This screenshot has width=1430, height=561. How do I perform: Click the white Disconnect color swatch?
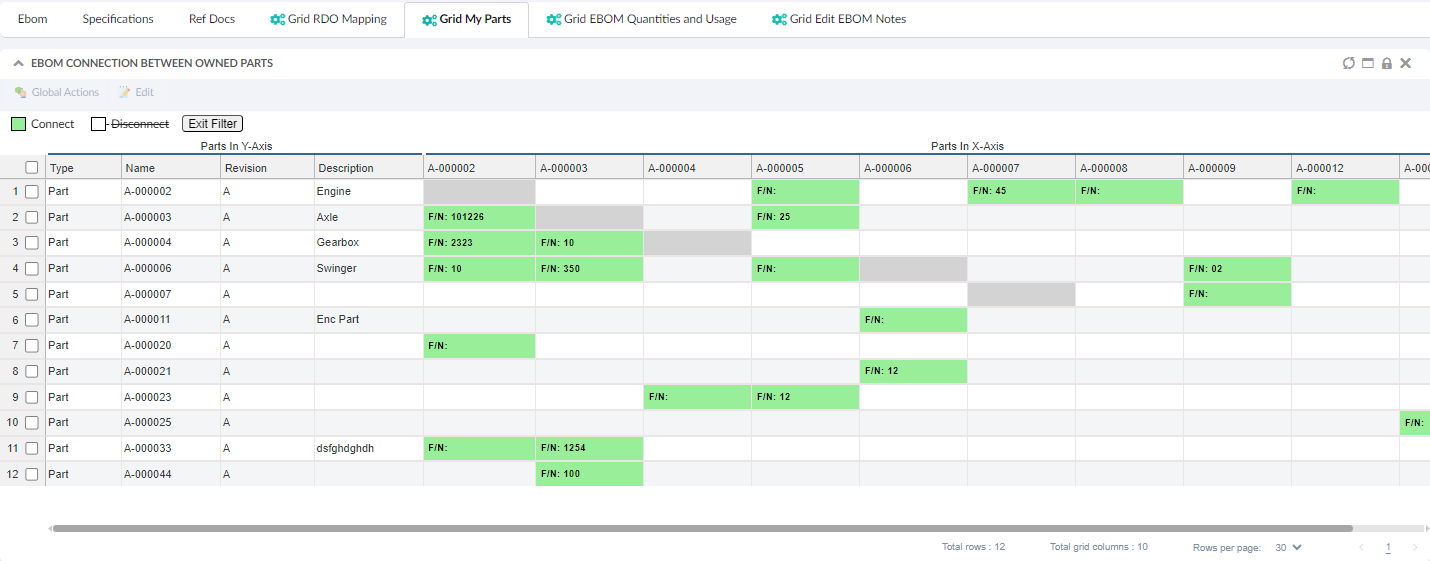pyautogui.click(x=98, y=124)
